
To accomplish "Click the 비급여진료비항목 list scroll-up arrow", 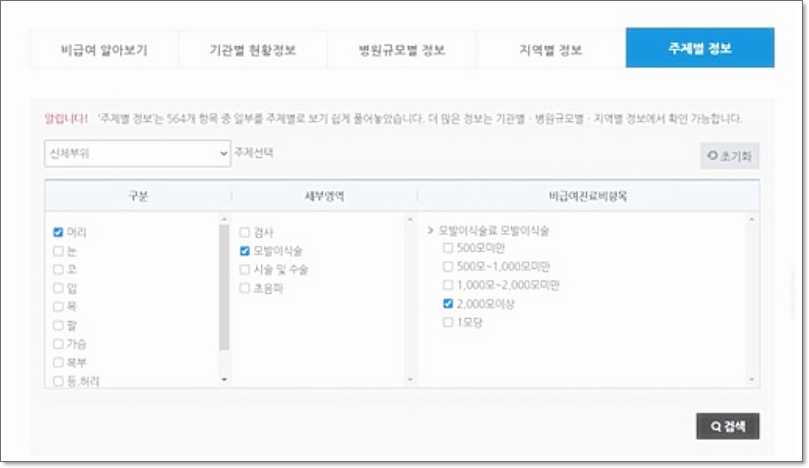I will [x=752, y=219].
